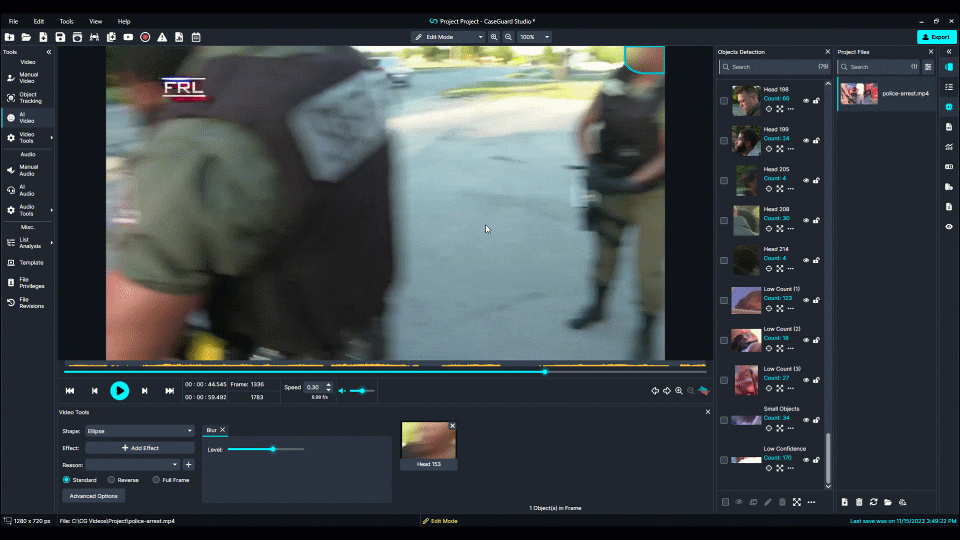Image resolution: width=960 pixels, height=540 pixels.
Task: Select the Blur effect tab
Action: [211, 430]
